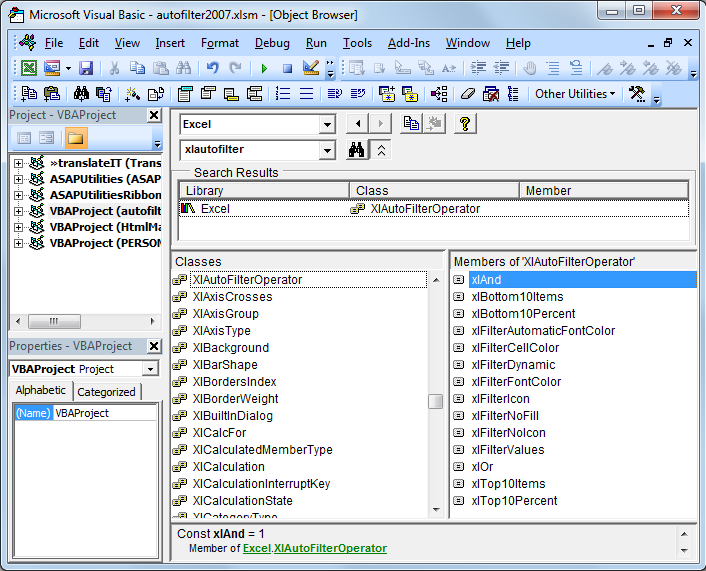Click the View Definition icon in Object Browser
Viewport: 706px width, 571px height.
coord(434,123)
